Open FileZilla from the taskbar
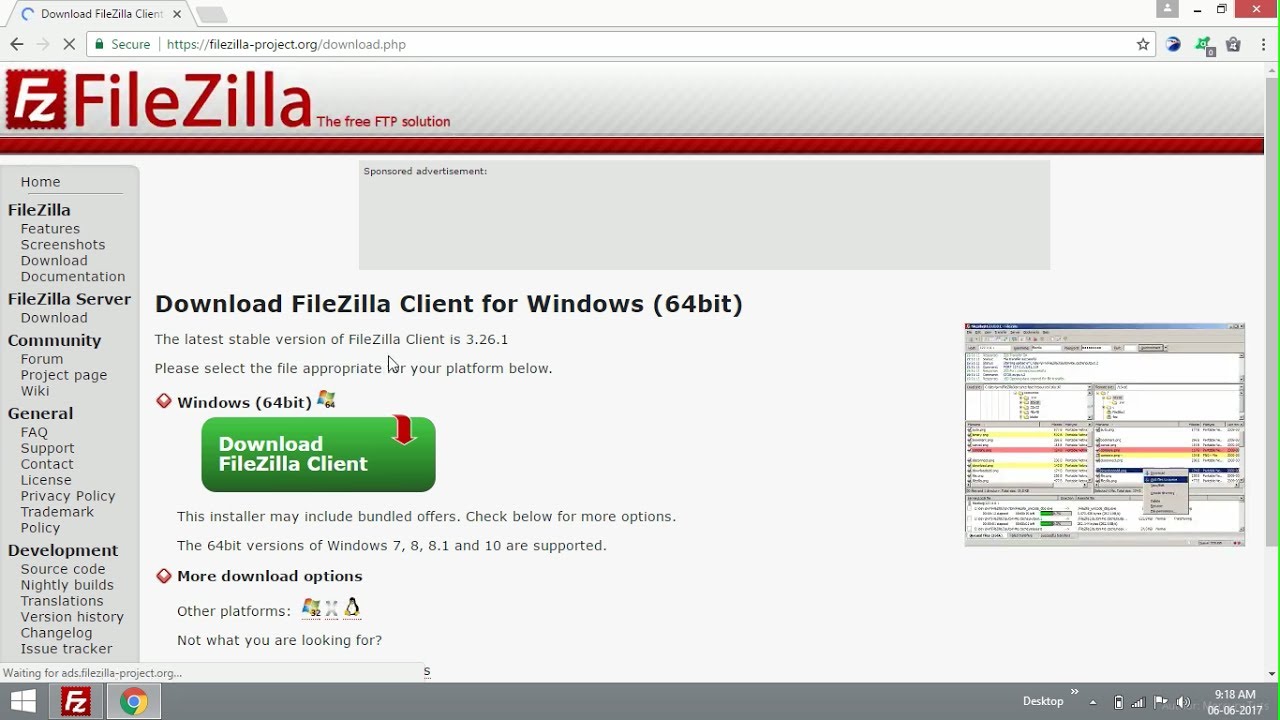1280x720 pixels. pos(76,702)
